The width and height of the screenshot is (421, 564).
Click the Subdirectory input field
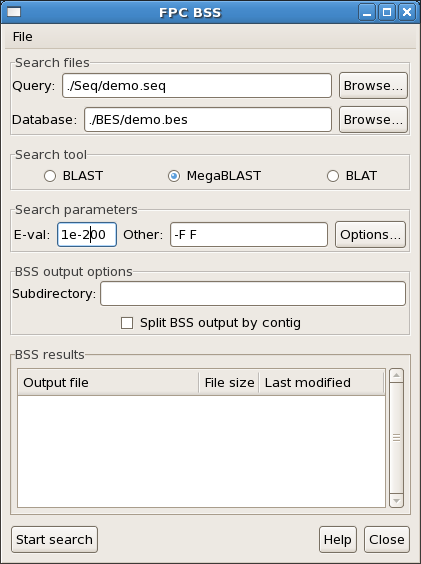pos(253,294)
